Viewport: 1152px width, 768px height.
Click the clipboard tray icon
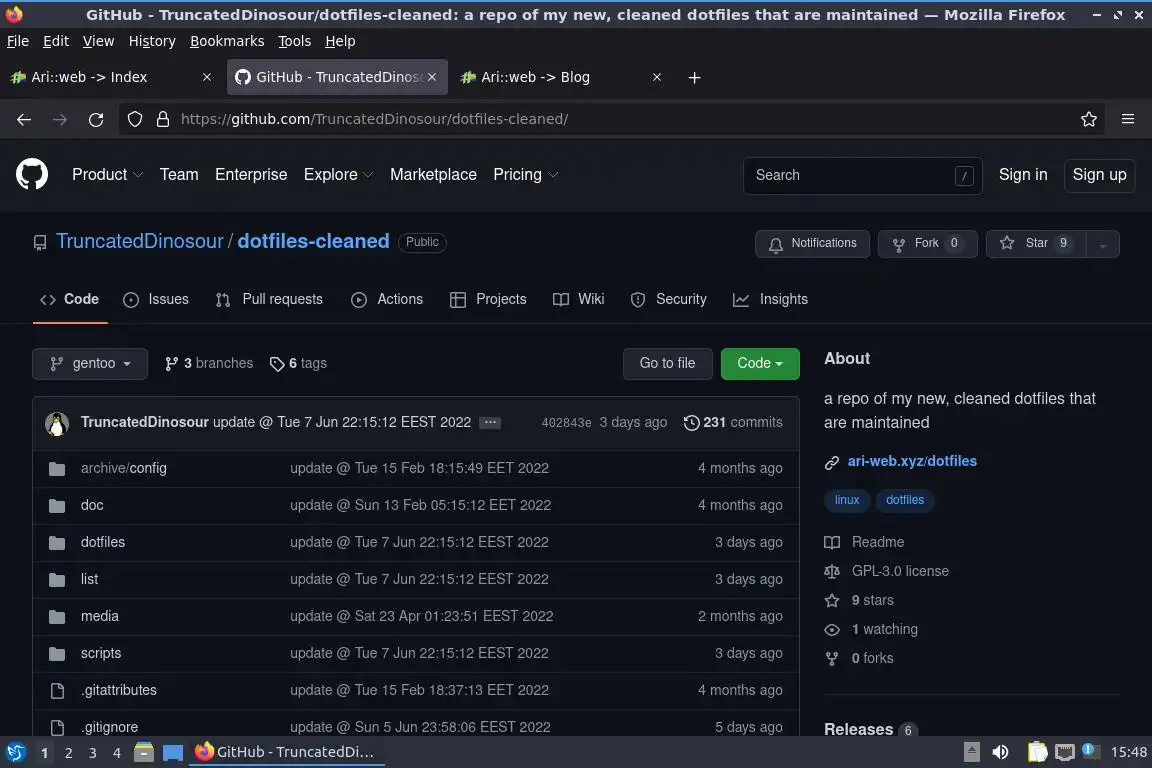click(x=1037, y=752)
